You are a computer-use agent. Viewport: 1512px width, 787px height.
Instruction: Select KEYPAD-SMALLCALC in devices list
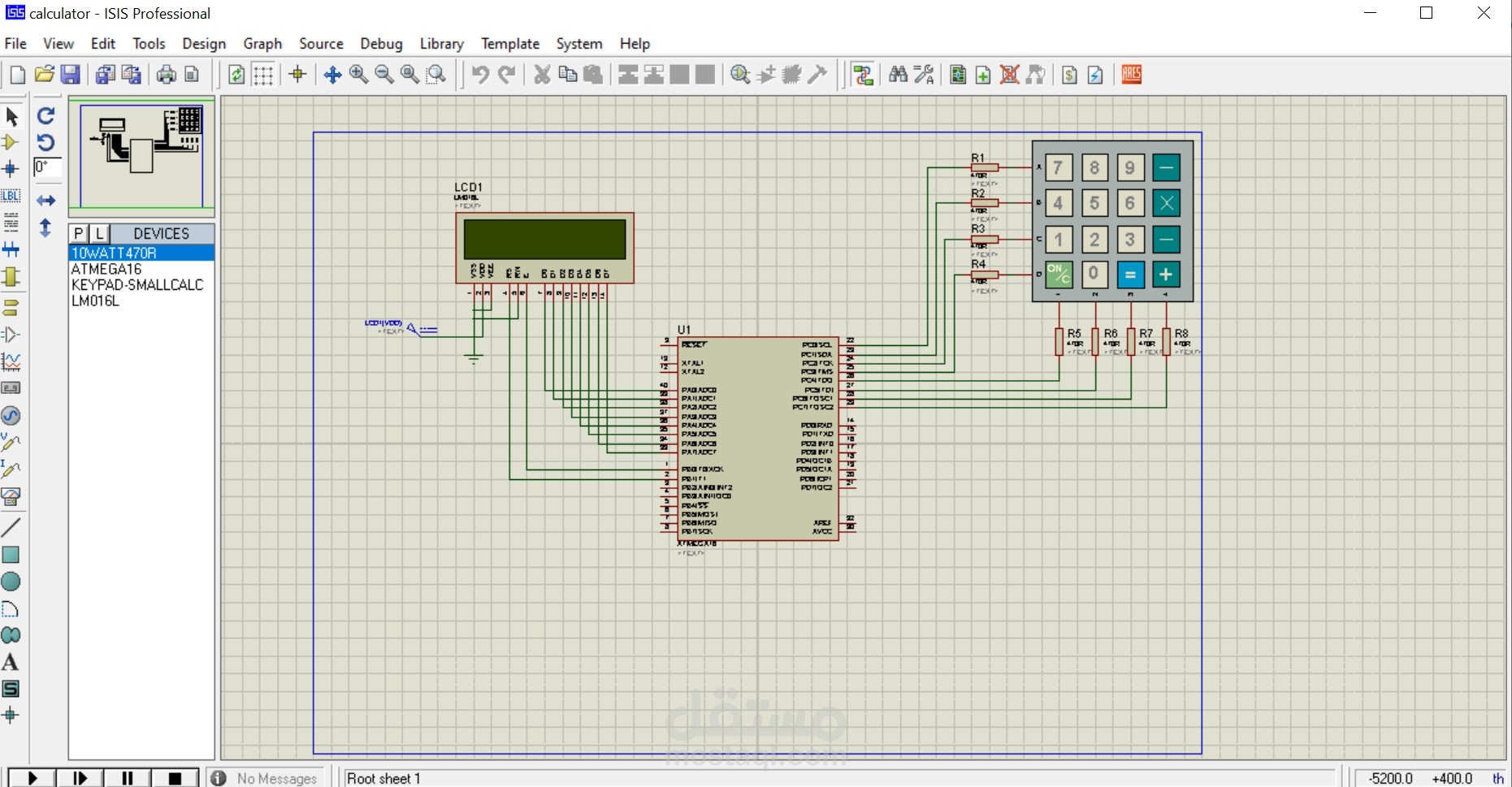(137, 285)
